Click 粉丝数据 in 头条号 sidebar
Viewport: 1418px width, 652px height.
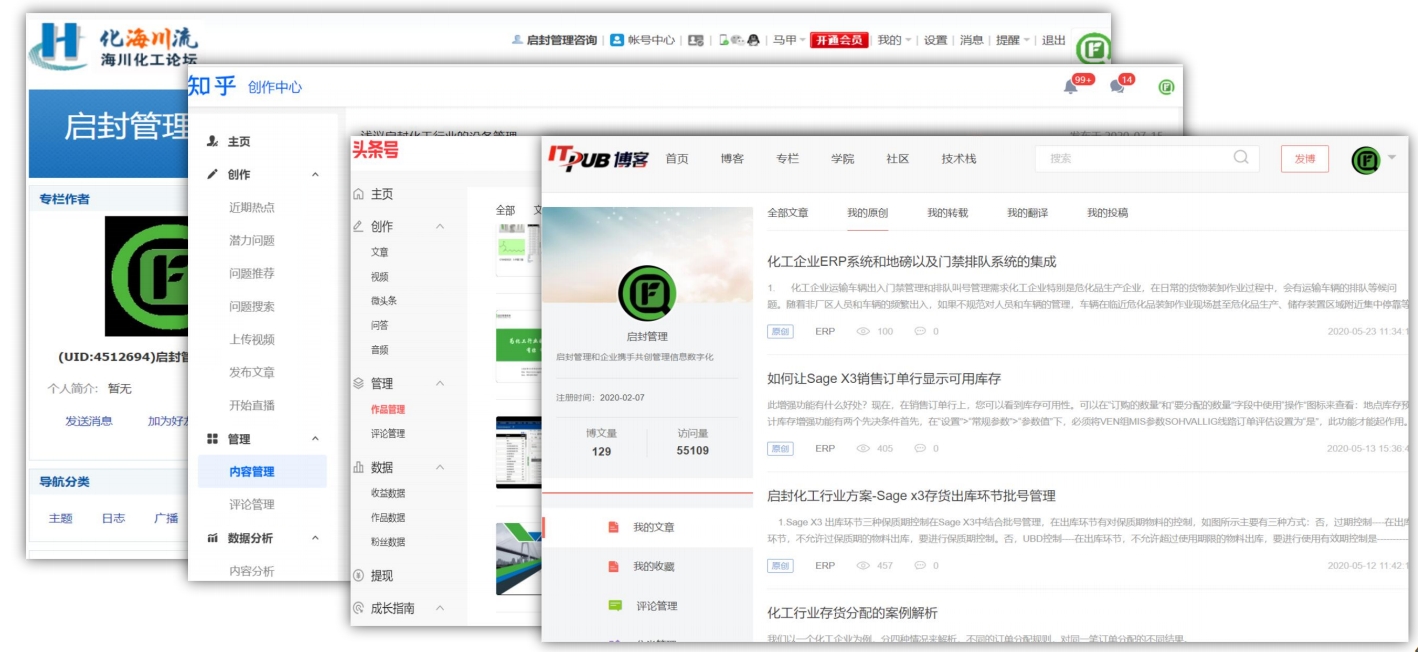click(388, 542)
